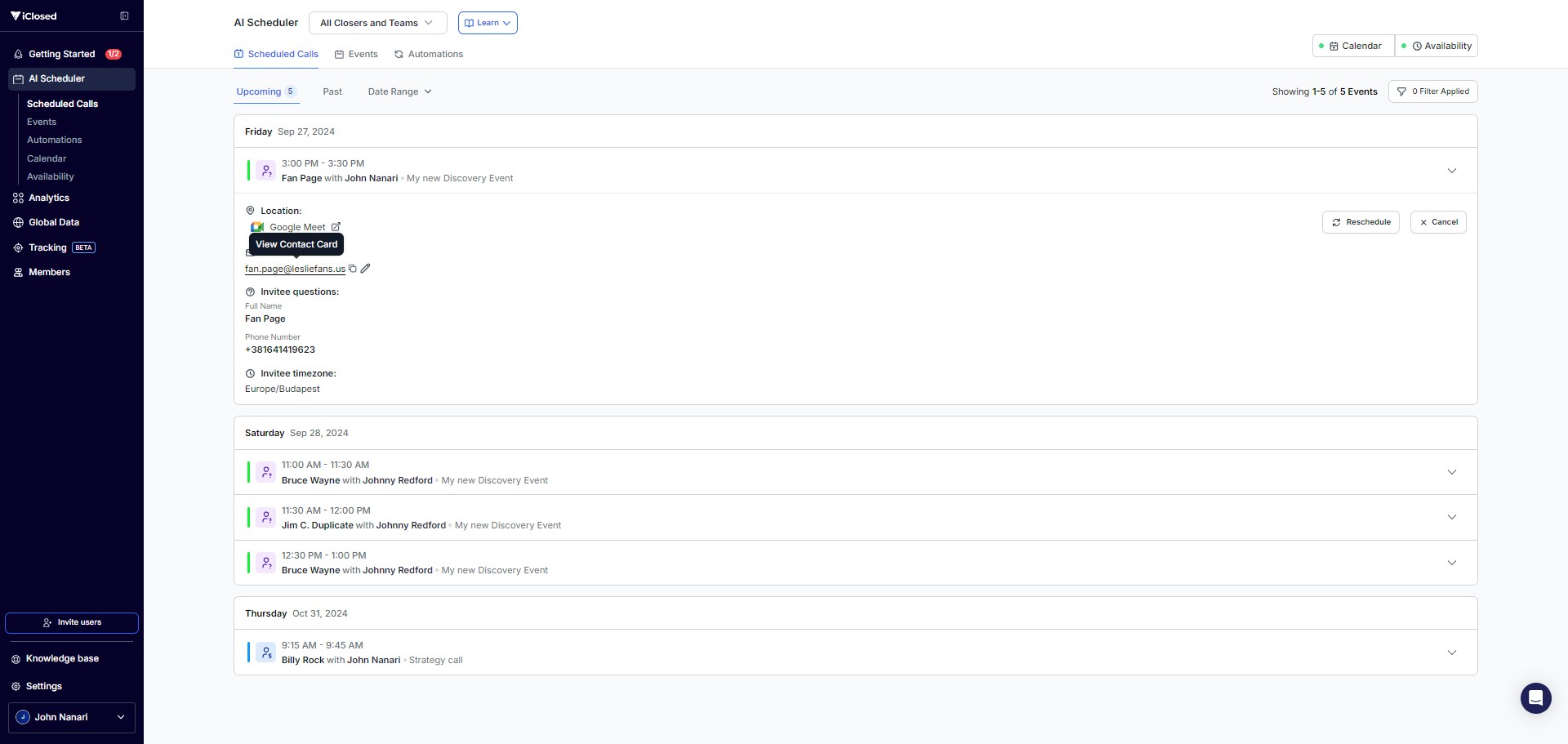The image size is (1568, 744).
Task: Open the Date Range dropdown
Action: click(399, 91)
